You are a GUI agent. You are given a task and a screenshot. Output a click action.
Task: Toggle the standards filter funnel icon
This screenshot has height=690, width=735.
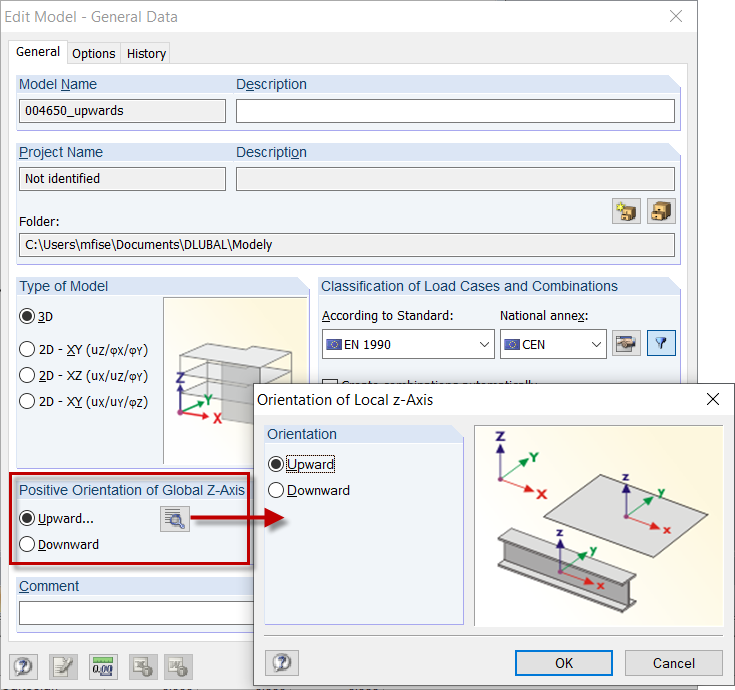pos(661,344)
